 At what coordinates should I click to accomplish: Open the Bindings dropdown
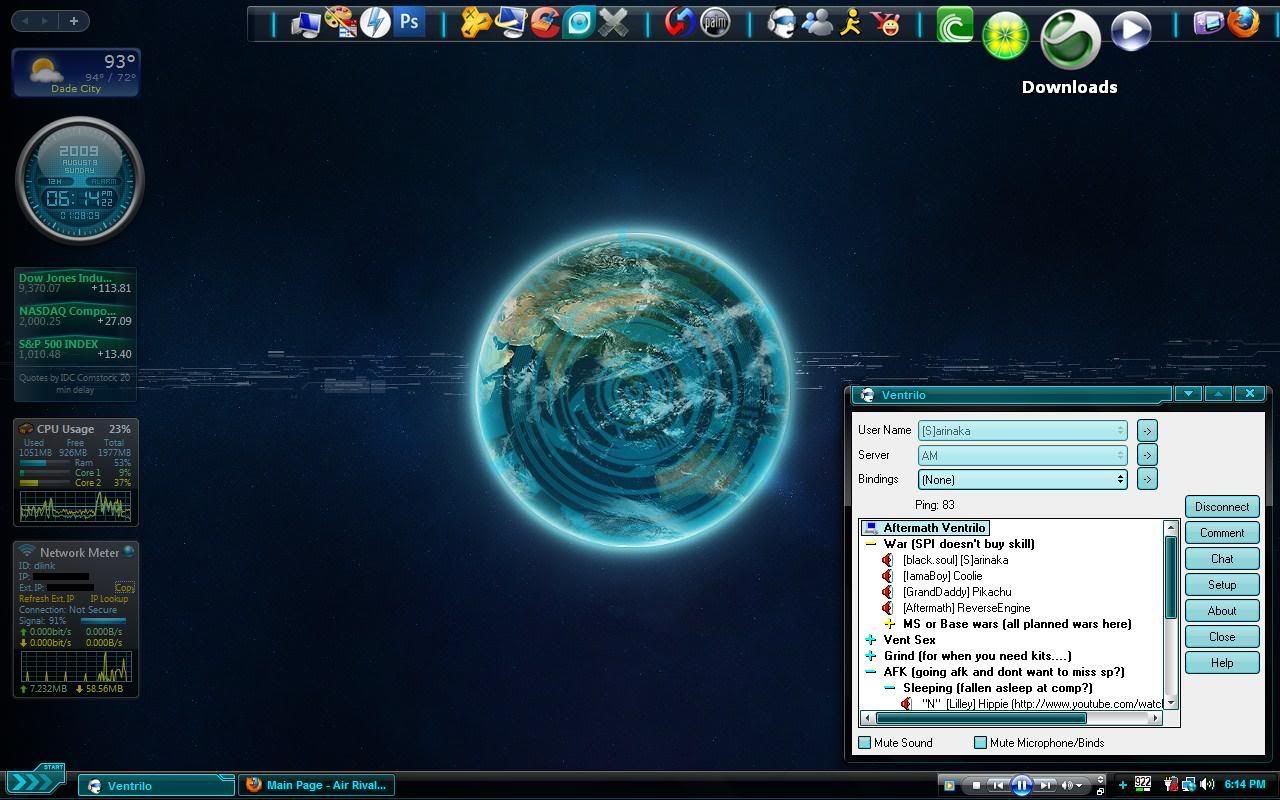[1023, 479]
